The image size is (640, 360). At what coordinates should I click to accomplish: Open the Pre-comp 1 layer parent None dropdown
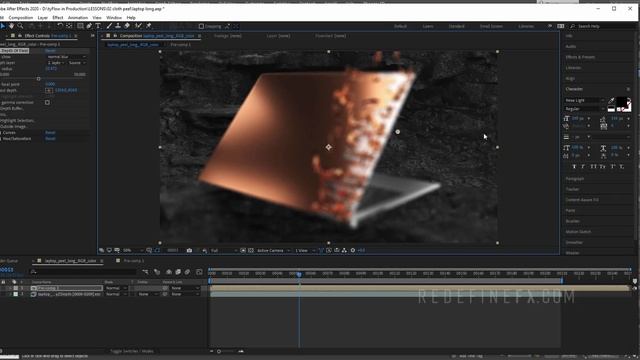coord(185,288)
